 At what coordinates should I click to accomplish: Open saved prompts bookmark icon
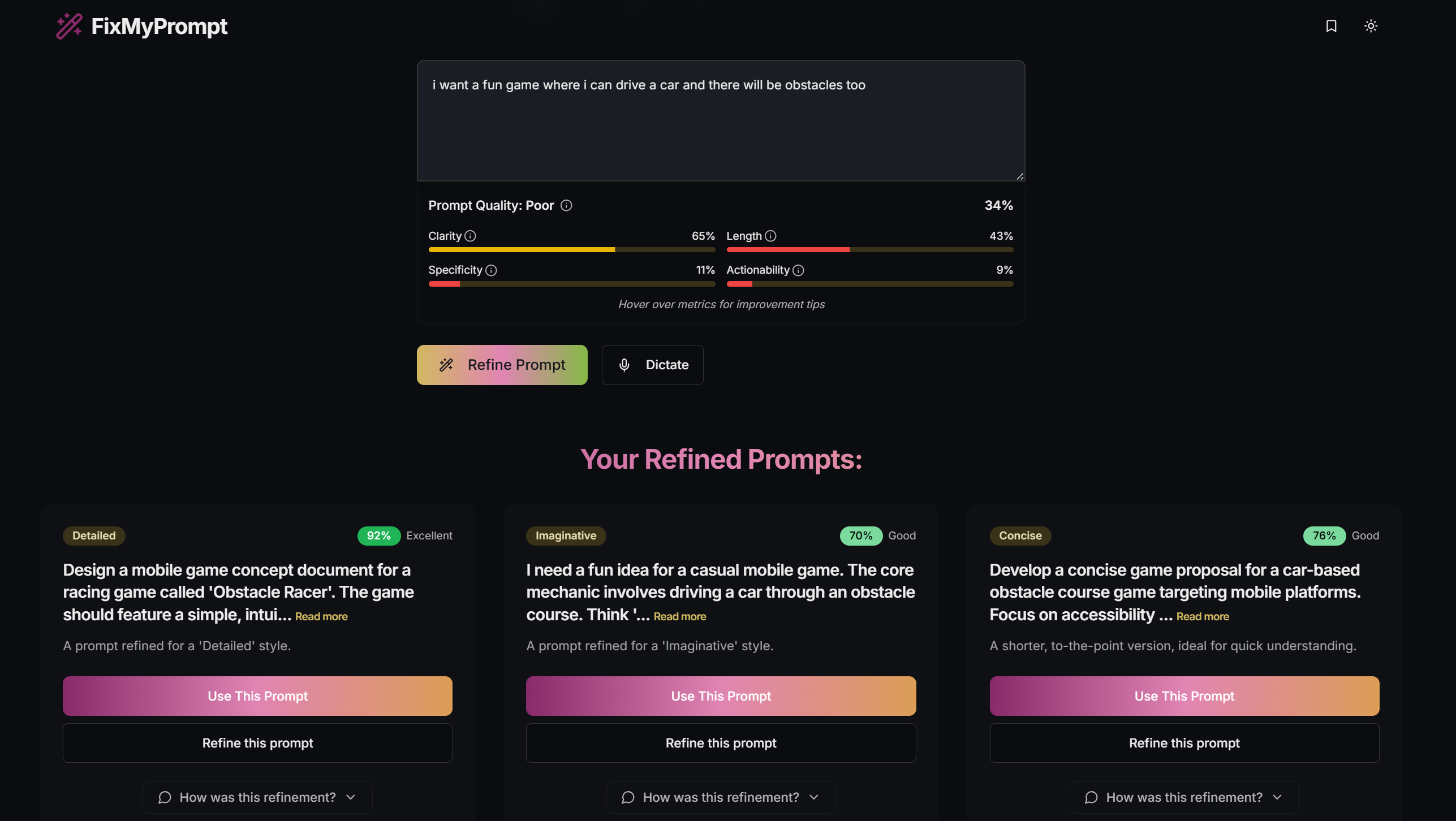[1331, 26]
